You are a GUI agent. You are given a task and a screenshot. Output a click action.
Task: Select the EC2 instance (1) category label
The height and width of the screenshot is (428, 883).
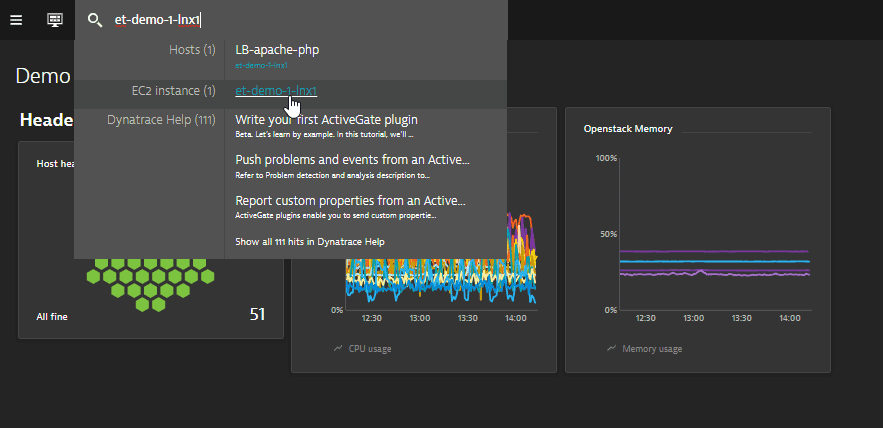(173, 91)
